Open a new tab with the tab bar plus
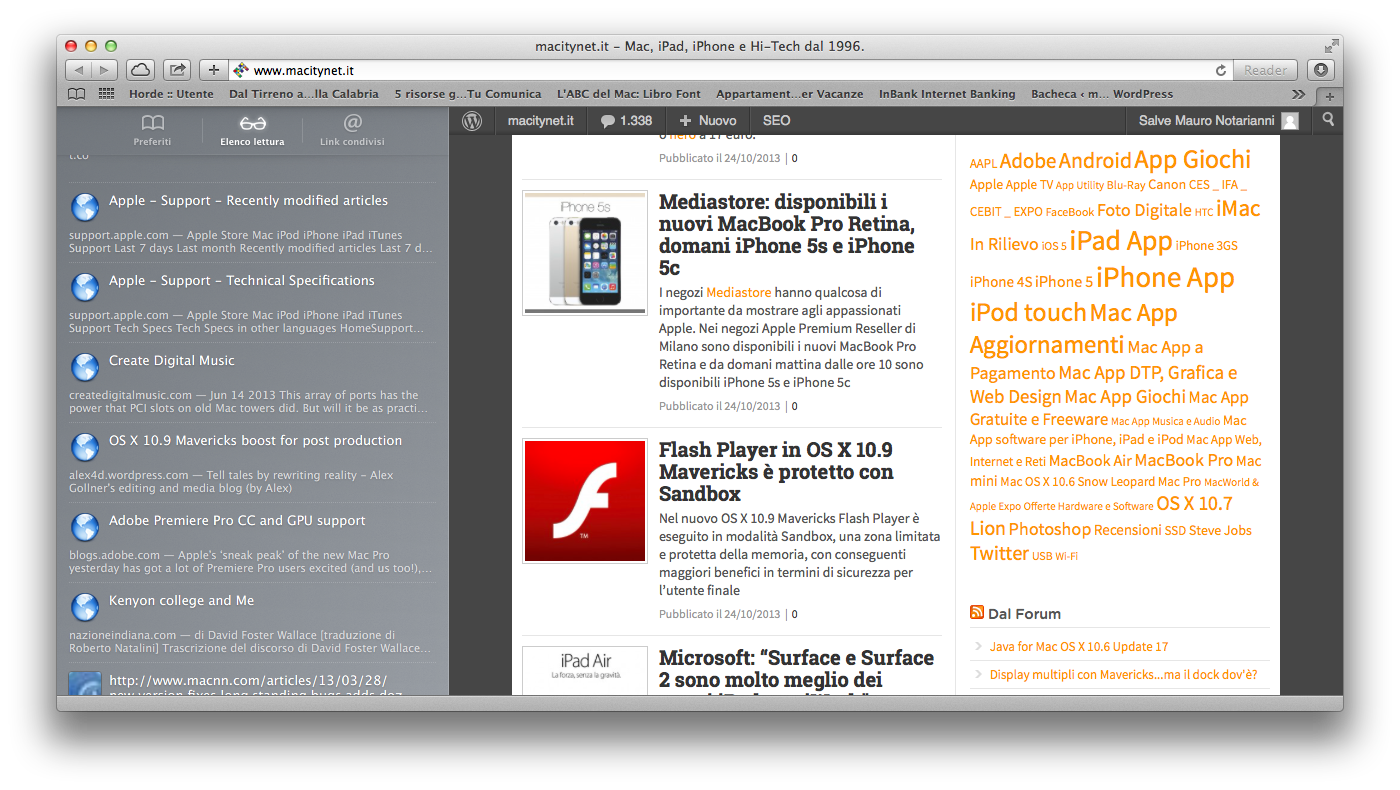The image size is (1400, 790). click(1329, 96)
